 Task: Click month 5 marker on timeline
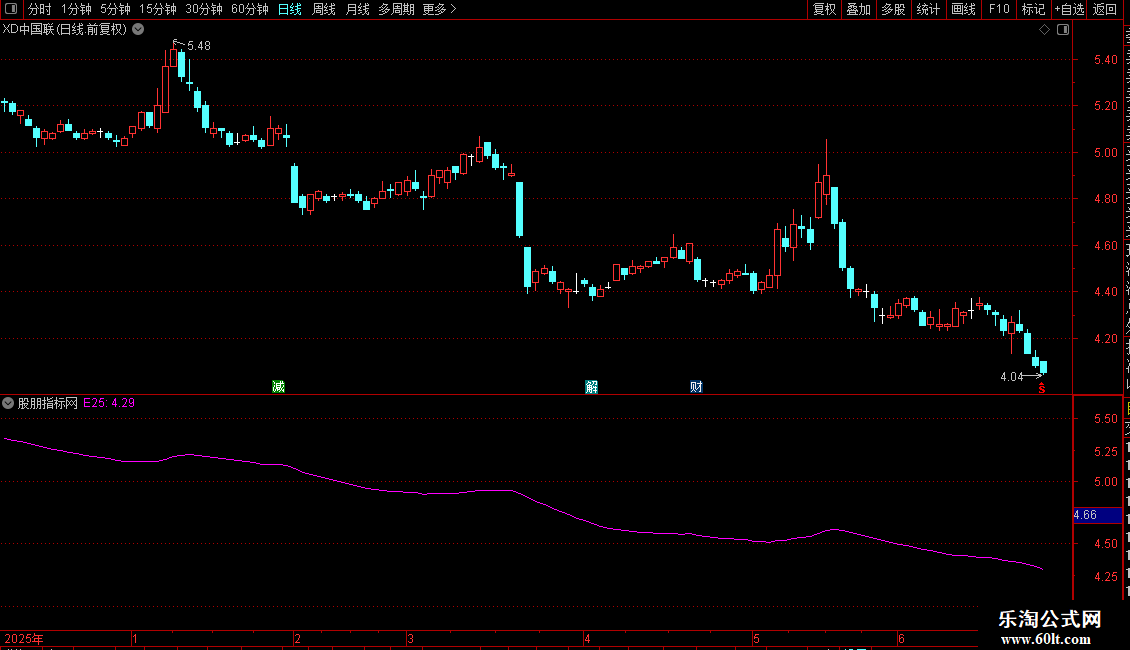pyautogui.click(x=756, y=638)
